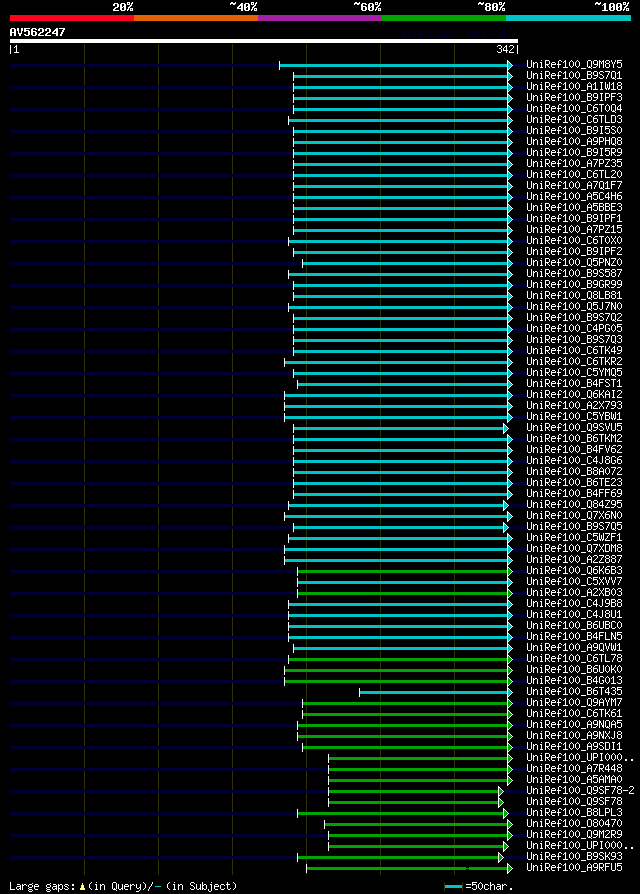Select the UniRef100_A9SDI1 label
Screen dimensions: 640x894
[x=574, y=747]
